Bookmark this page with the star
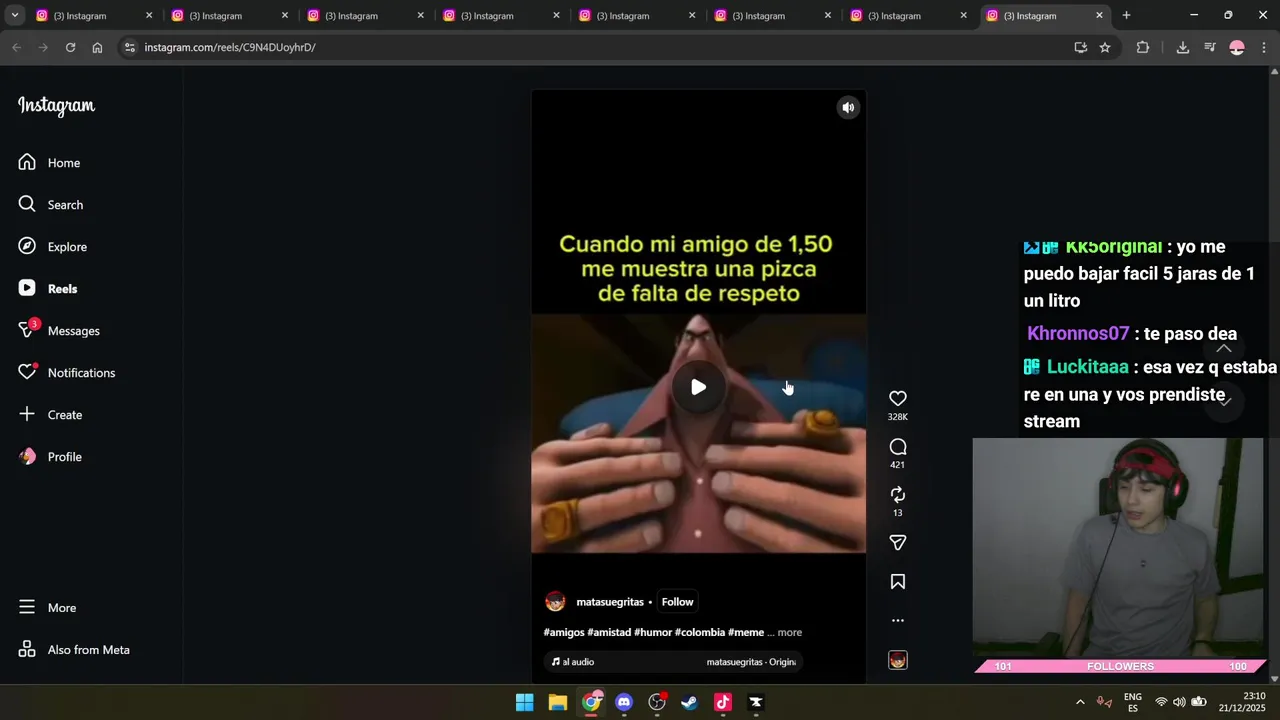Screen dimensions: 1280x720 [1105, 47]
